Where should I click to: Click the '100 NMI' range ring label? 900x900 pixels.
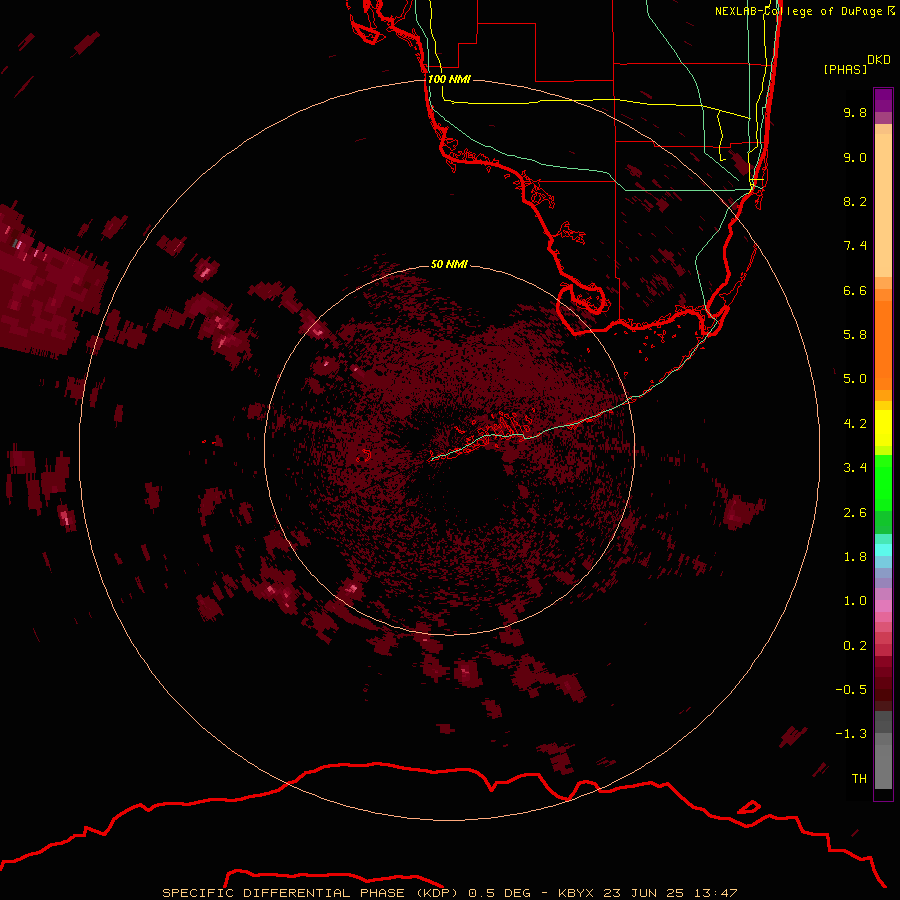point(449,79)
